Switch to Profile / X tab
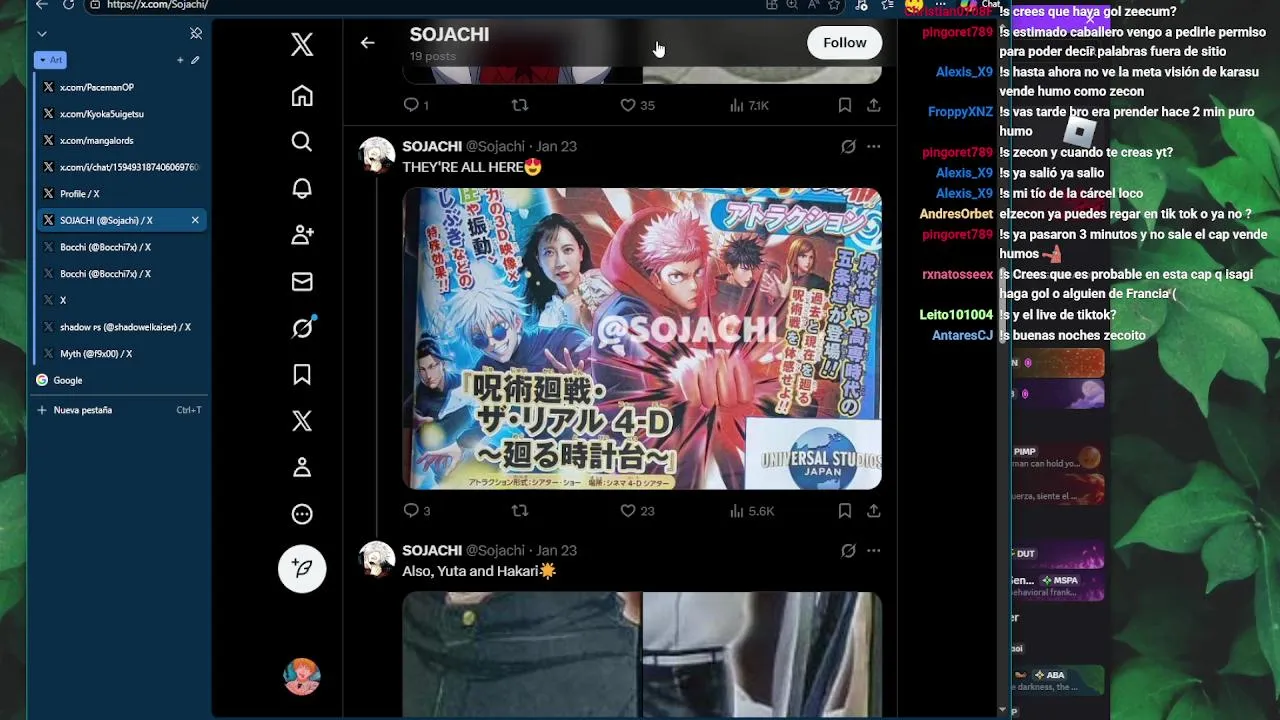1280x720 pixels. click(121, 194)
